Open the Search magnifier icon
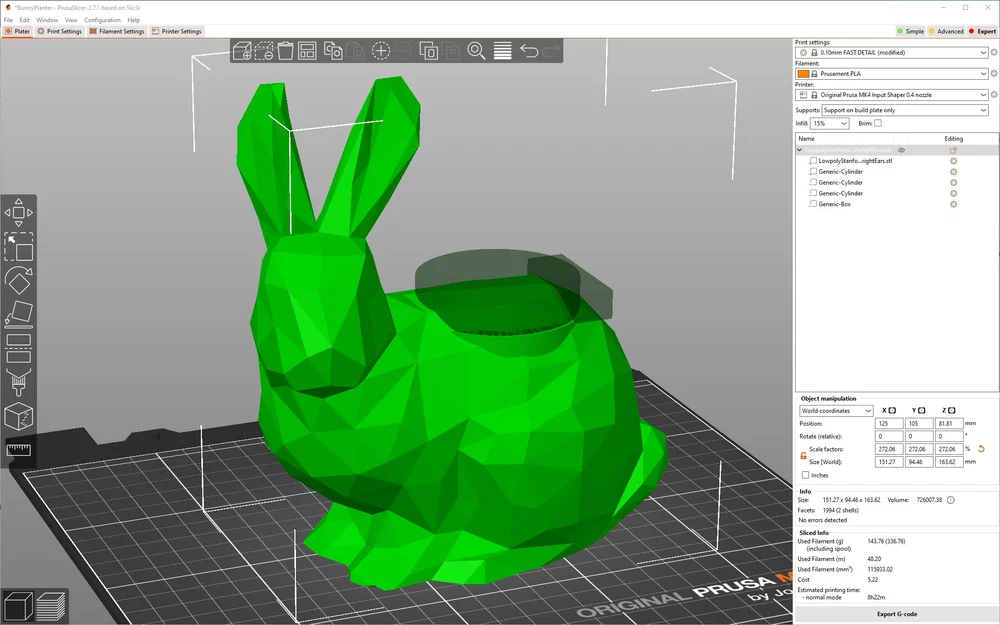The height and width of the screenshot is (625, 1000). [x=477, y=52]
